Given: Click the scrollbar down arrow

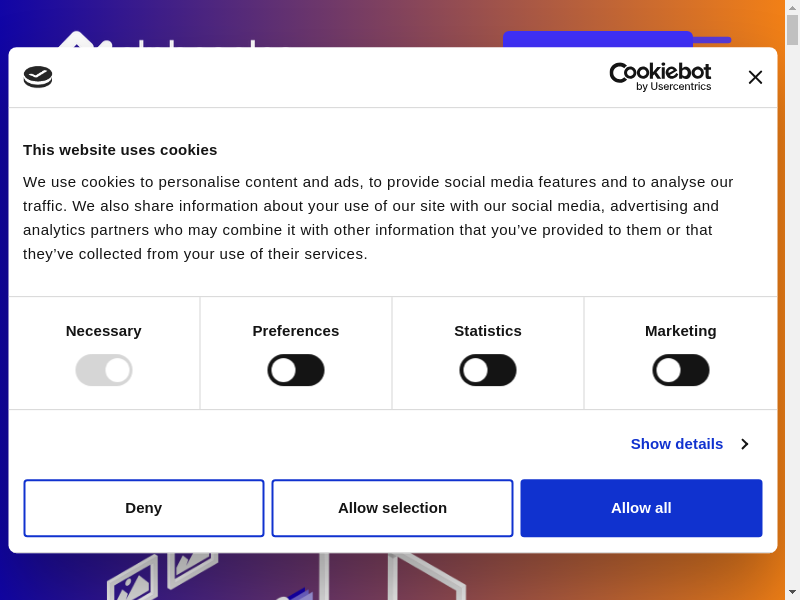Looking at the screenshot, I should coord(792,592).
